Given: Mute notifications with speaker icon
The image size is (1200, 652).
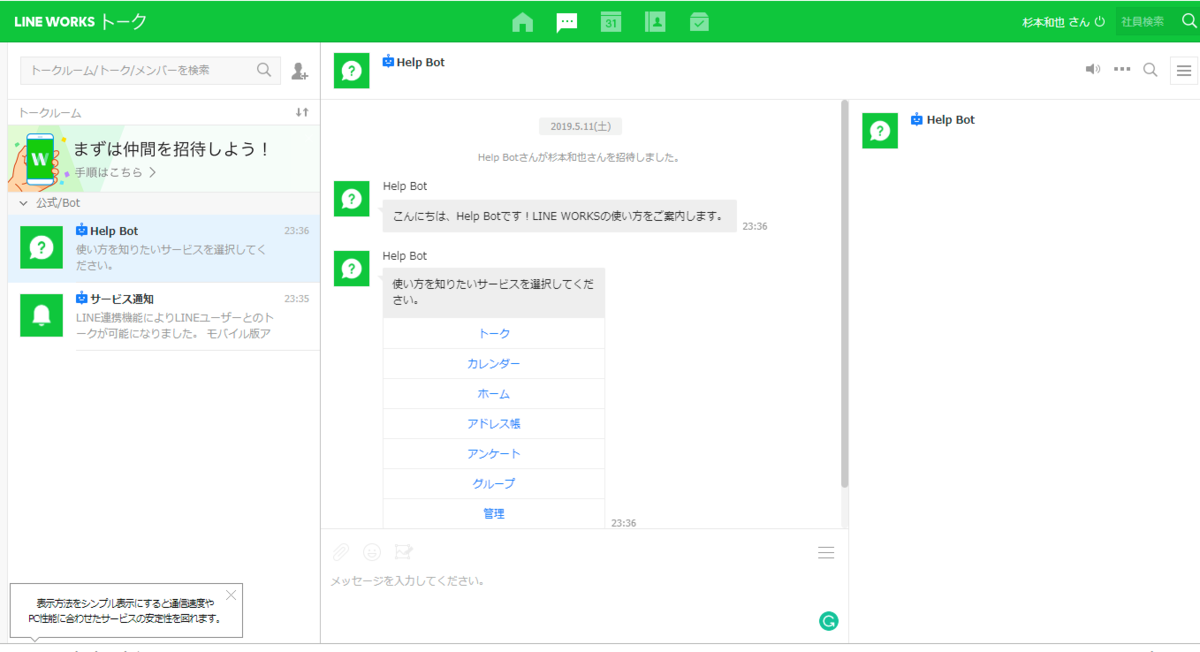Looking at the screenshot, I should tap(1093, 69).
